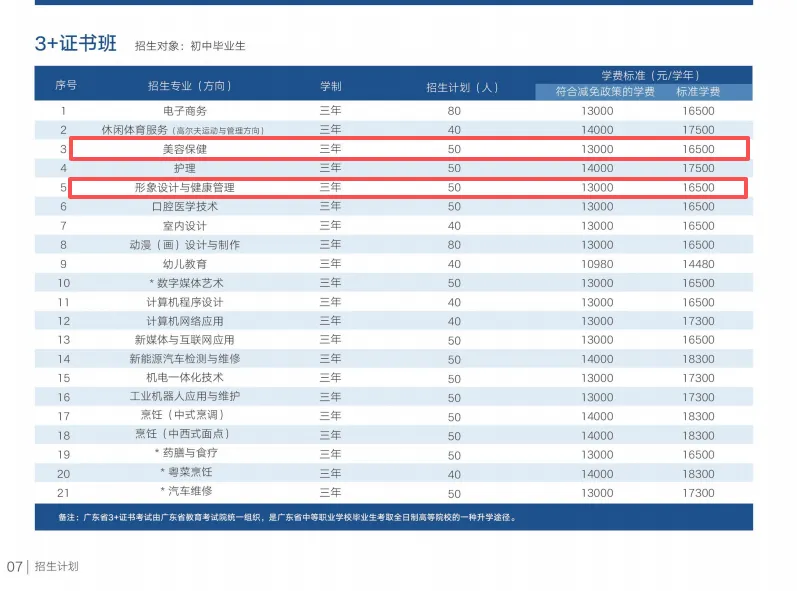Click the '标准学费' sub-header

[698, 92]
